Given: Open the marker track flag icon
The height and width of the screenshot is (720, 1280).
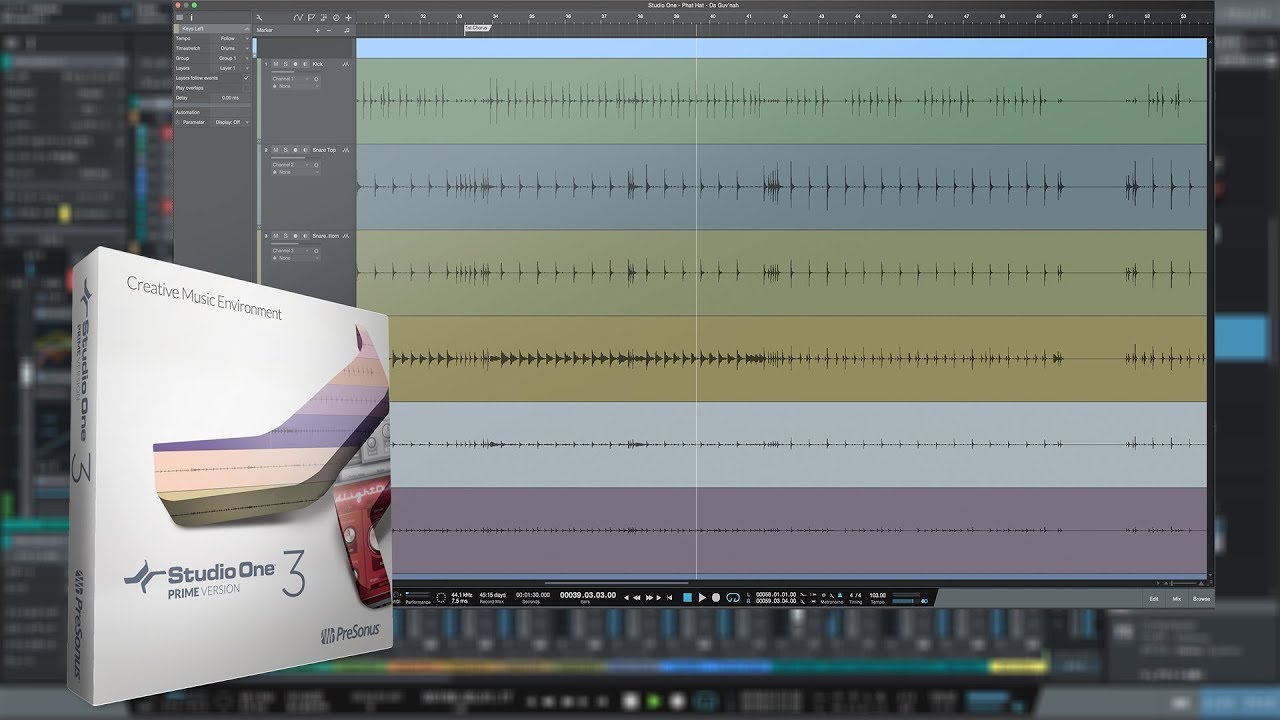Looking at the screenshot, I should pyautogui.click(x=311, y=17).
